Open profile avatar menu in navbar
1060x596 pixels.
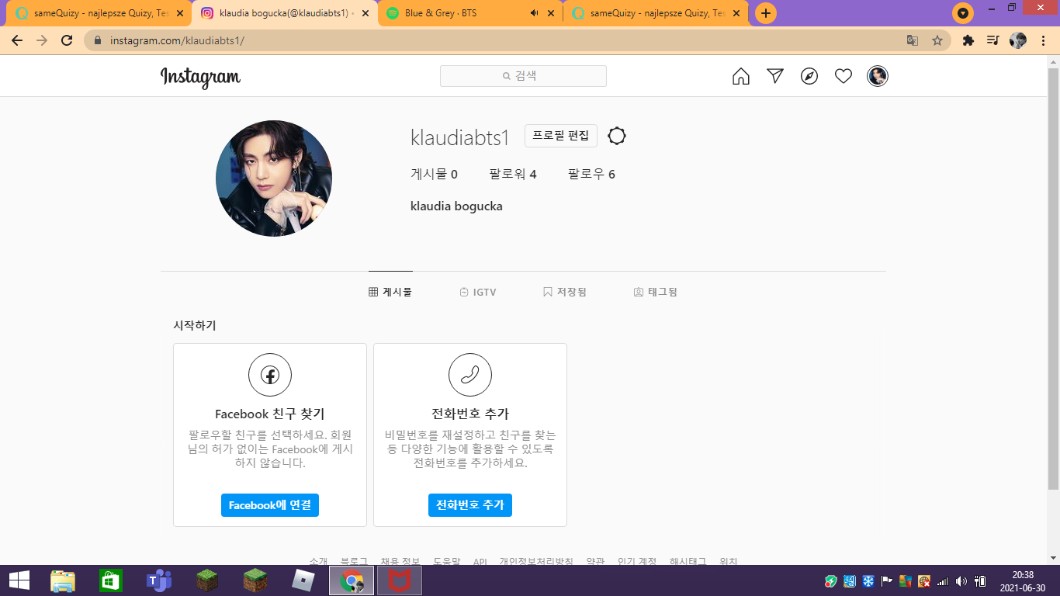[877, 77]
